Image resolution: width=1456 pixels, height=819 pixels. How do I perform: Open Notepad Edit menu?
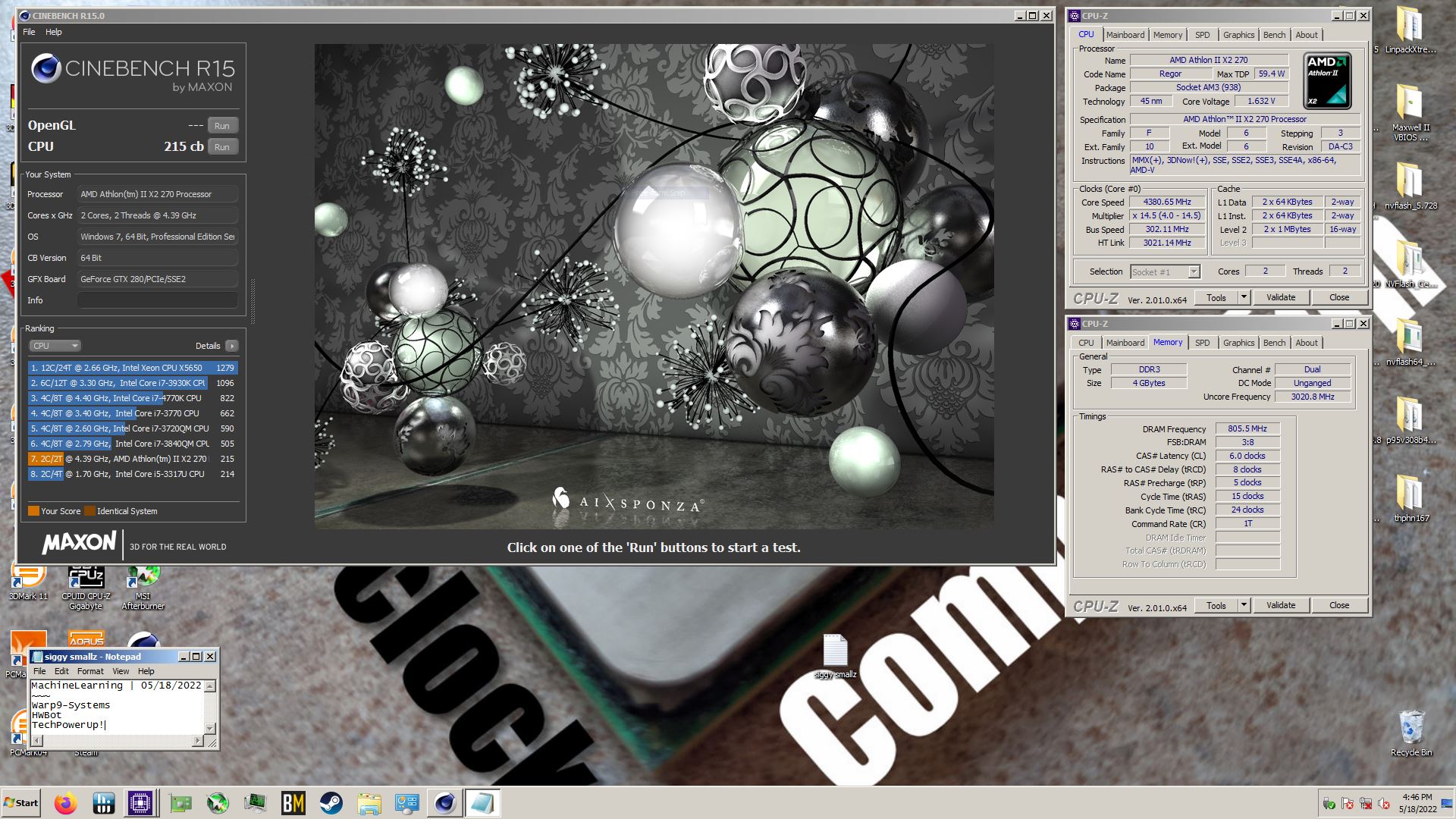(61, 671)
